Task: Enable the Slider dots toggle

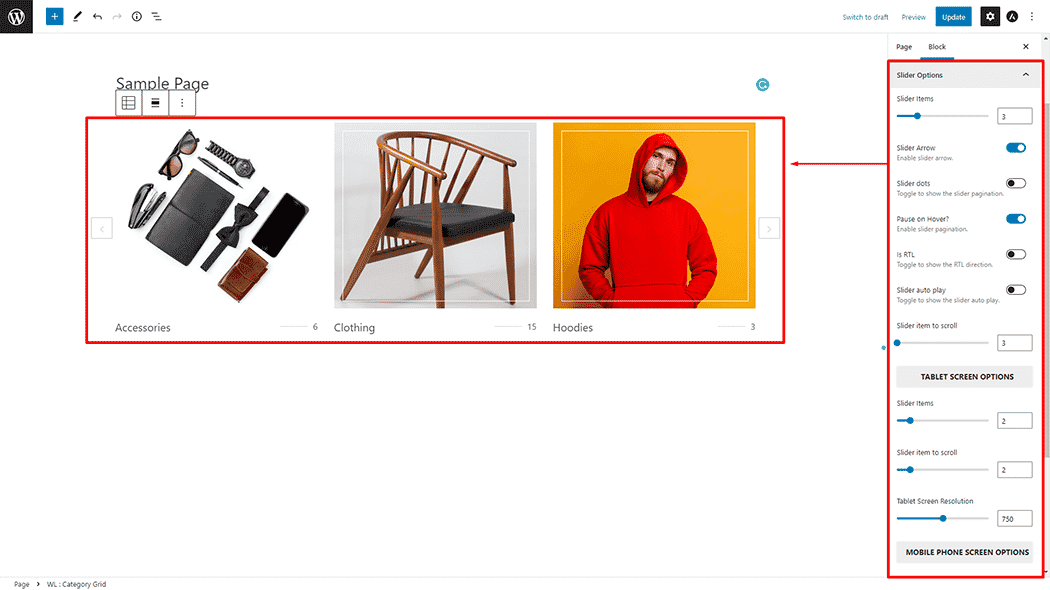Action: (1016, 183)
